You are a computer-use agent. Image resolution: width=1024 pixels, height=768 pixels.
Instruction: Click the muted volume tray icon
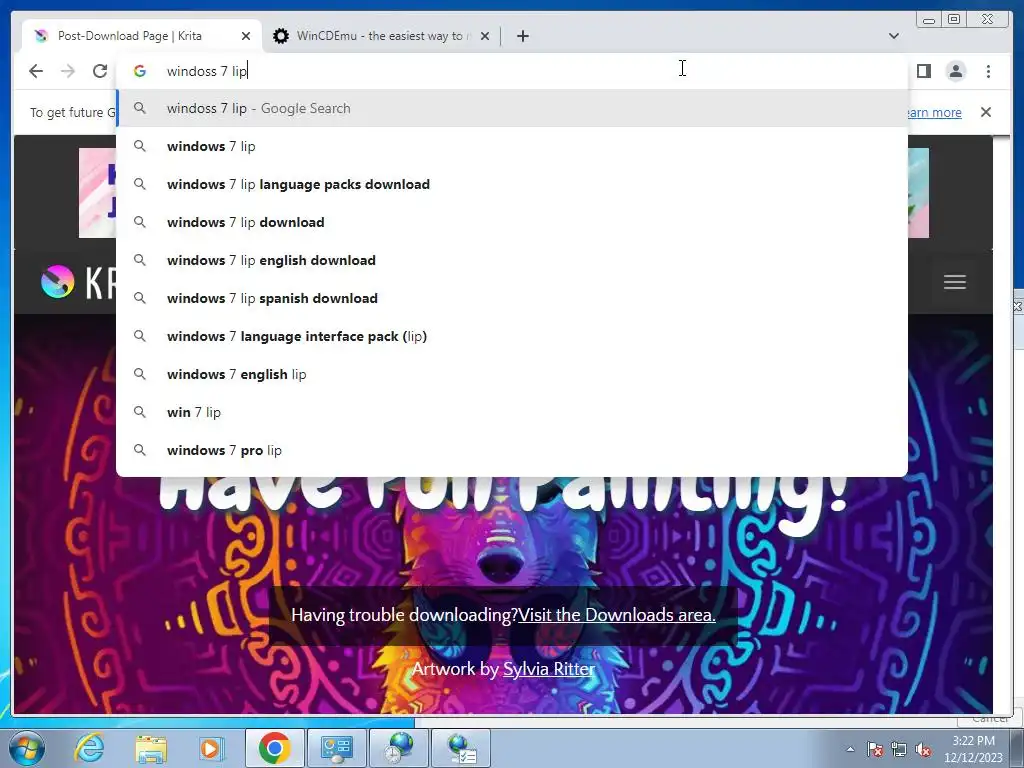click(923, 749)
